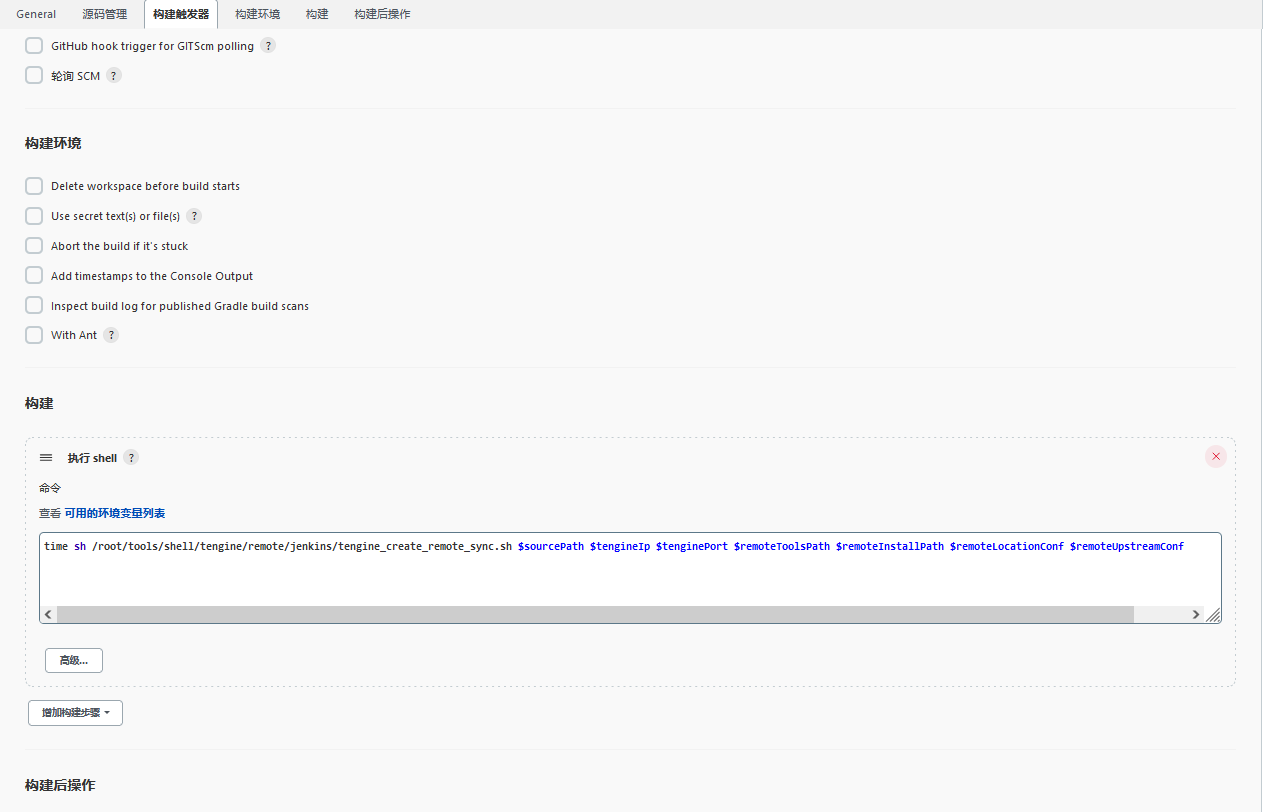Jump to the 构建后操作 tab

pyautogui.click(x=382, y=14)
